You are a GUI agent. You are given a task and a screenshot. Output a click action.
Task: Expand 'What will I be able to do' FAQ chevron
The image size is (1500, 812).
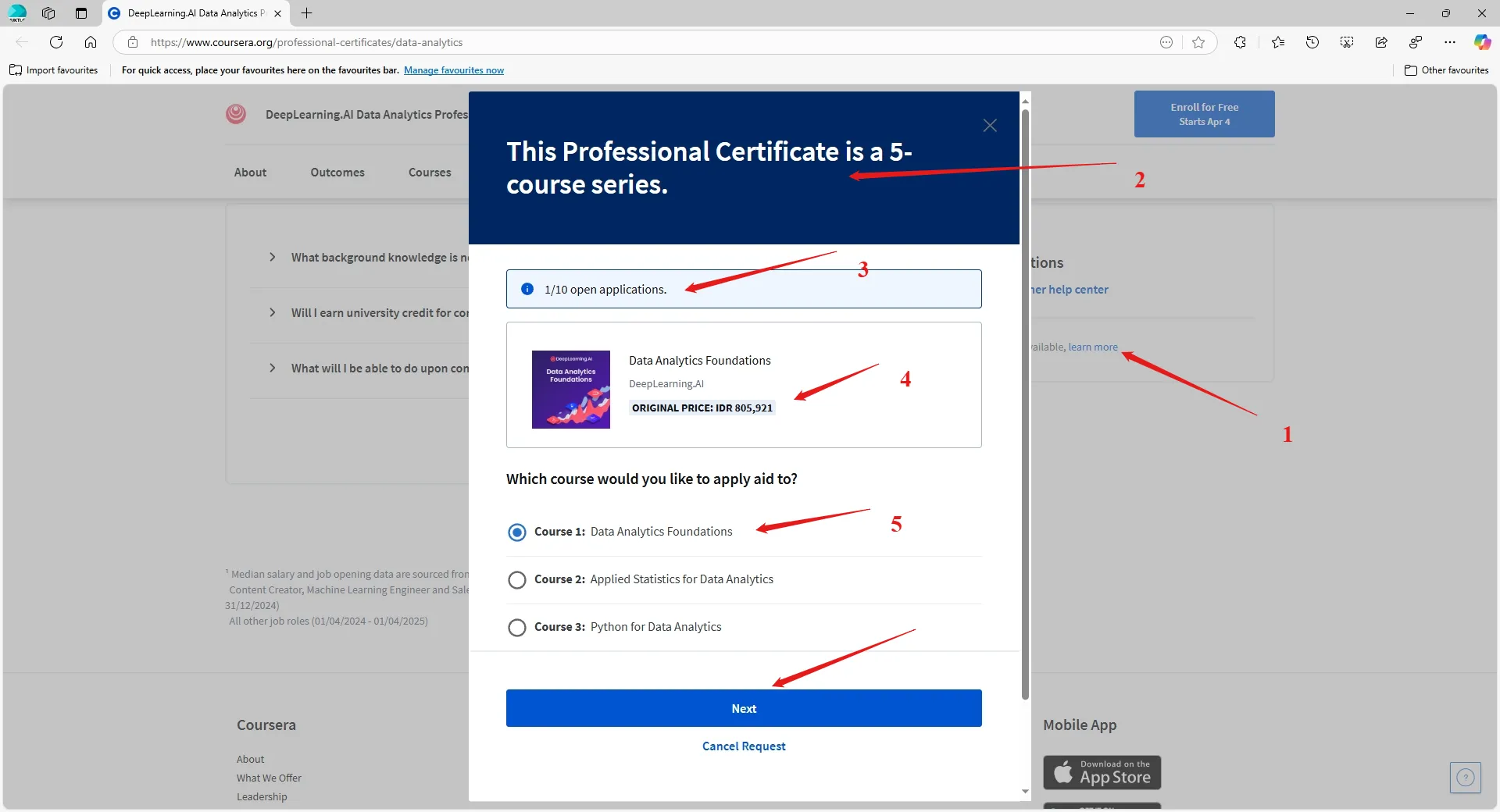point(272,368)
